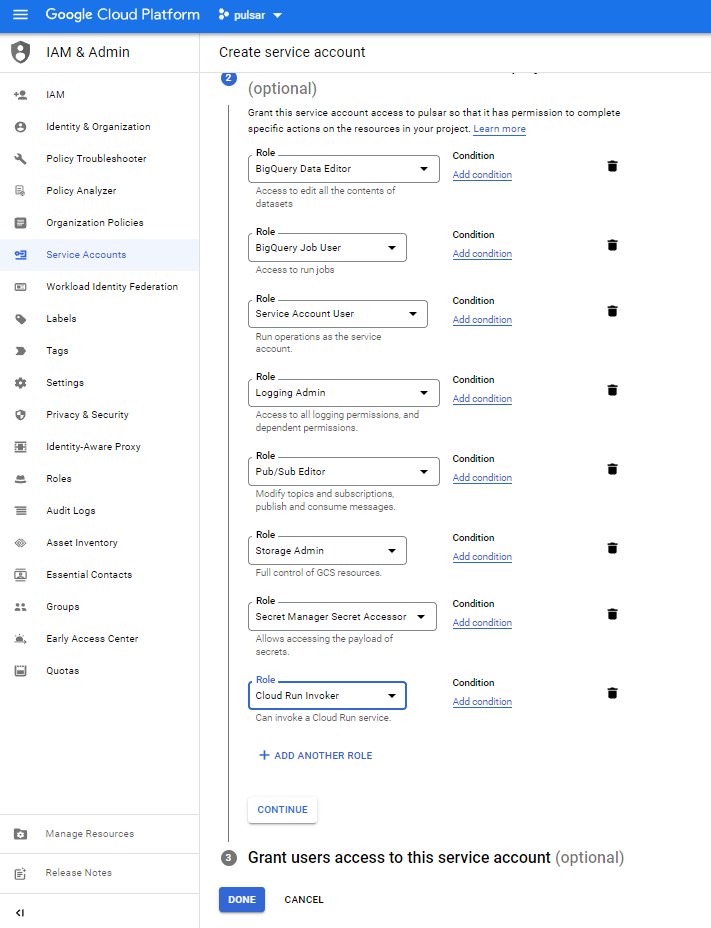Open the Cloud Run Invoker role dropdown

327,695
